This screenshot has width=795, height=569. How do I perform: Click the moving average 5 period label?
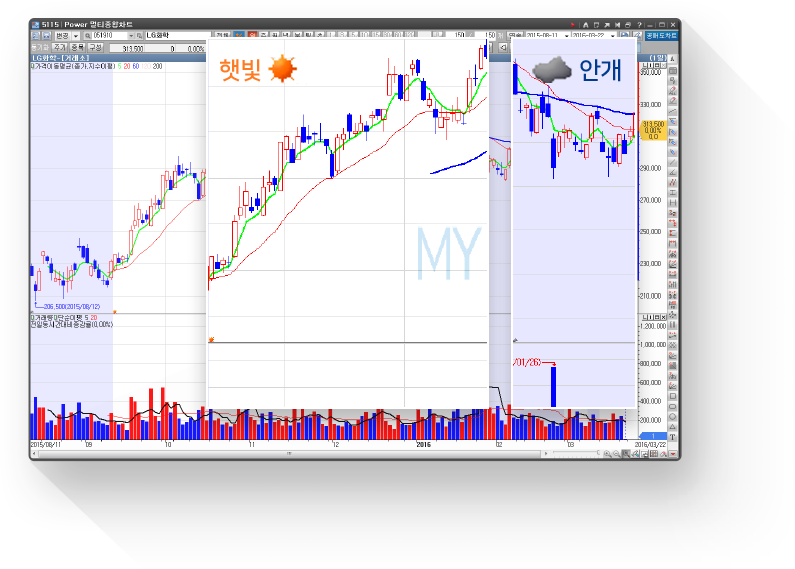point(120,66)
